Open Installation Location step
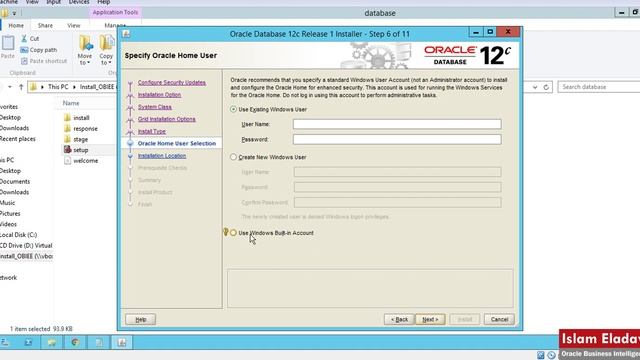Image resolution: width=640 pixels, height=360 pixels. click(162, 156)
